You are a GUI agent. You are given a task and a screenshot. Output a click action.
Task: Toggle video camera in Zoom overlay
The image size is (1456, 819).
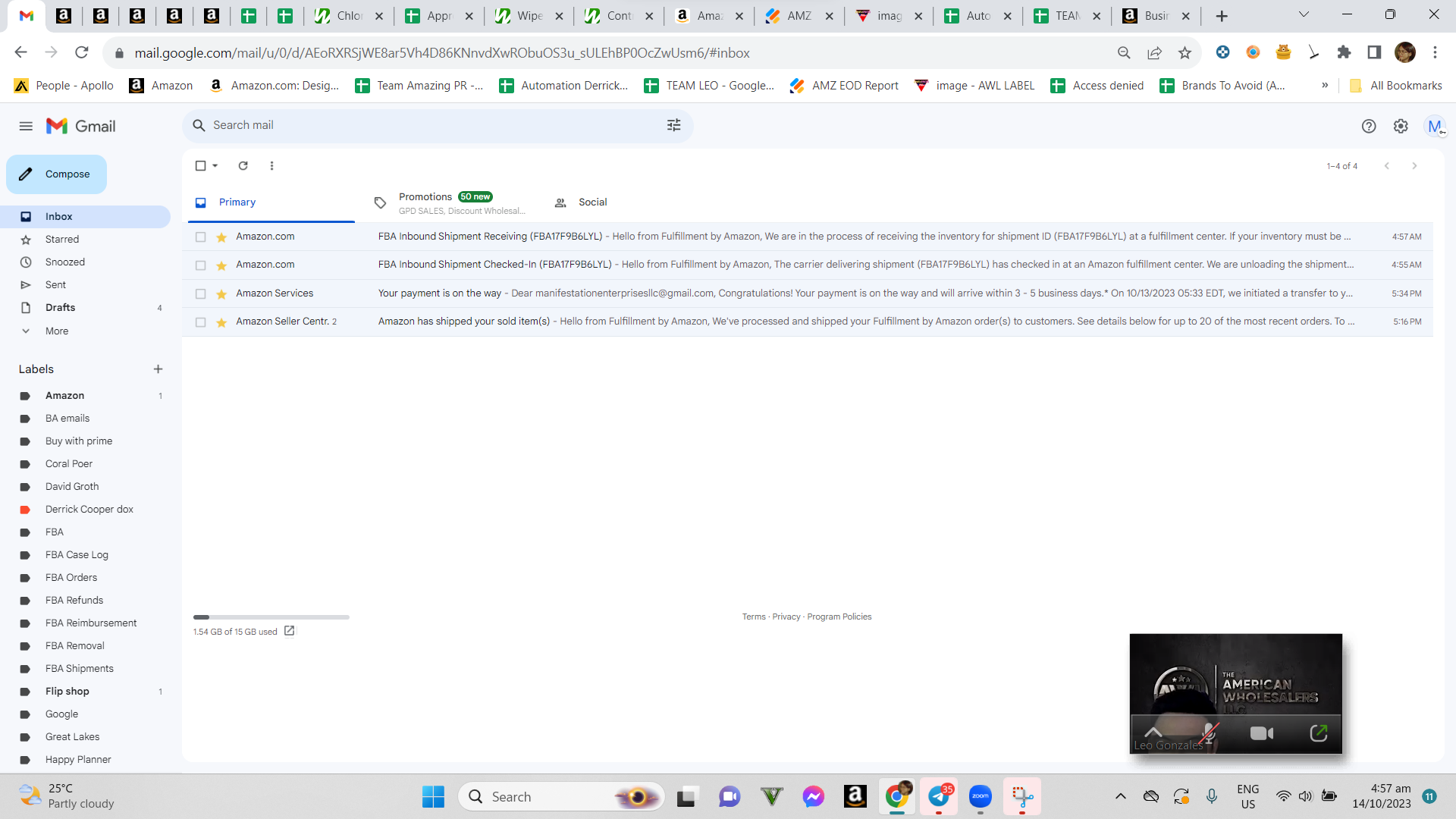click(1262, 733)
